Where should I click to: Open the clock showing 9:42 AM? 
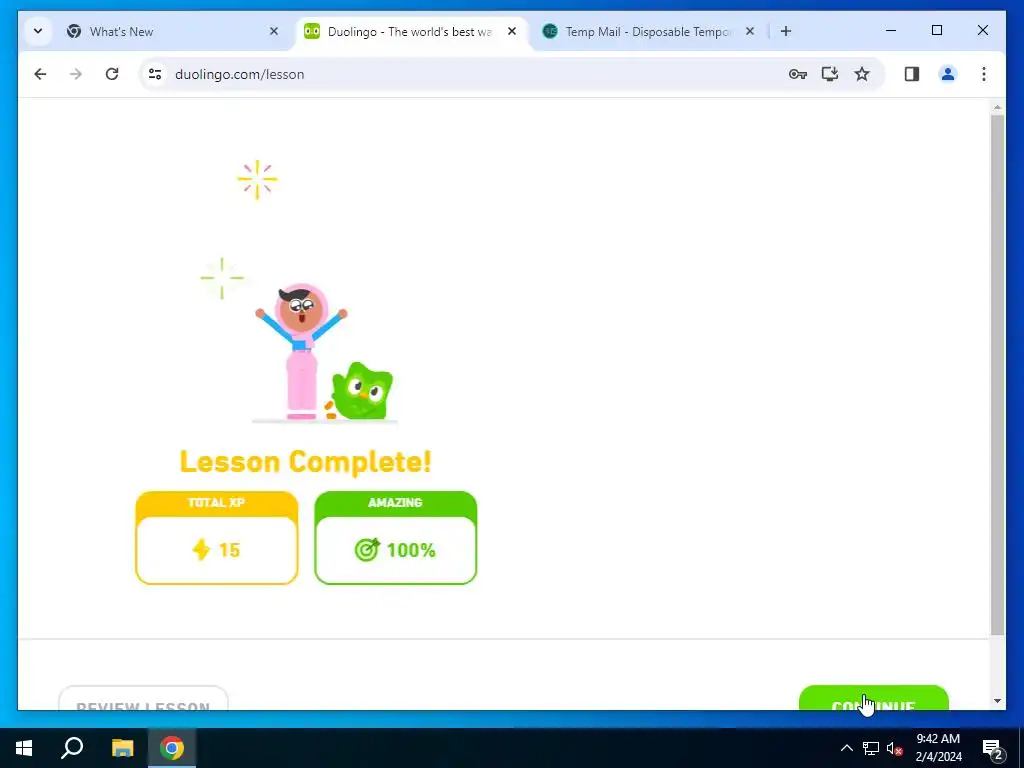coord(938,748)
